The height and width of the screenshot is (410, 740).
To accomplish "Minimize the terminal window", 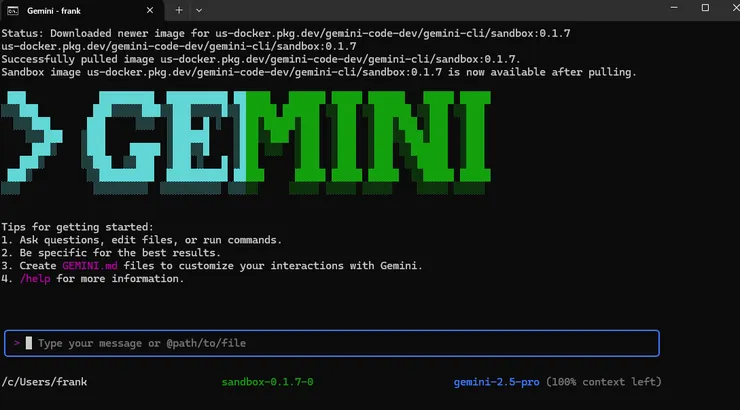I will tap(674, 8).
